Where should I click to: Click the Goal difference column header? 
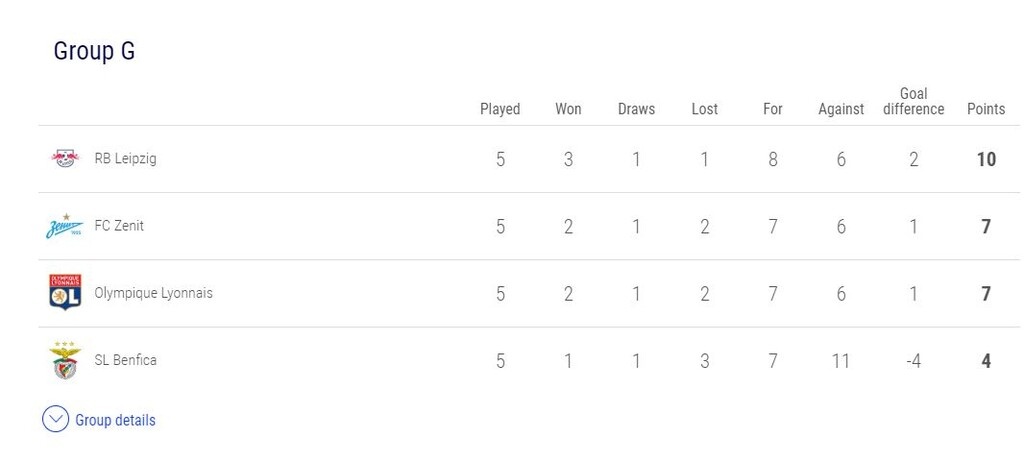pos(913,101)
